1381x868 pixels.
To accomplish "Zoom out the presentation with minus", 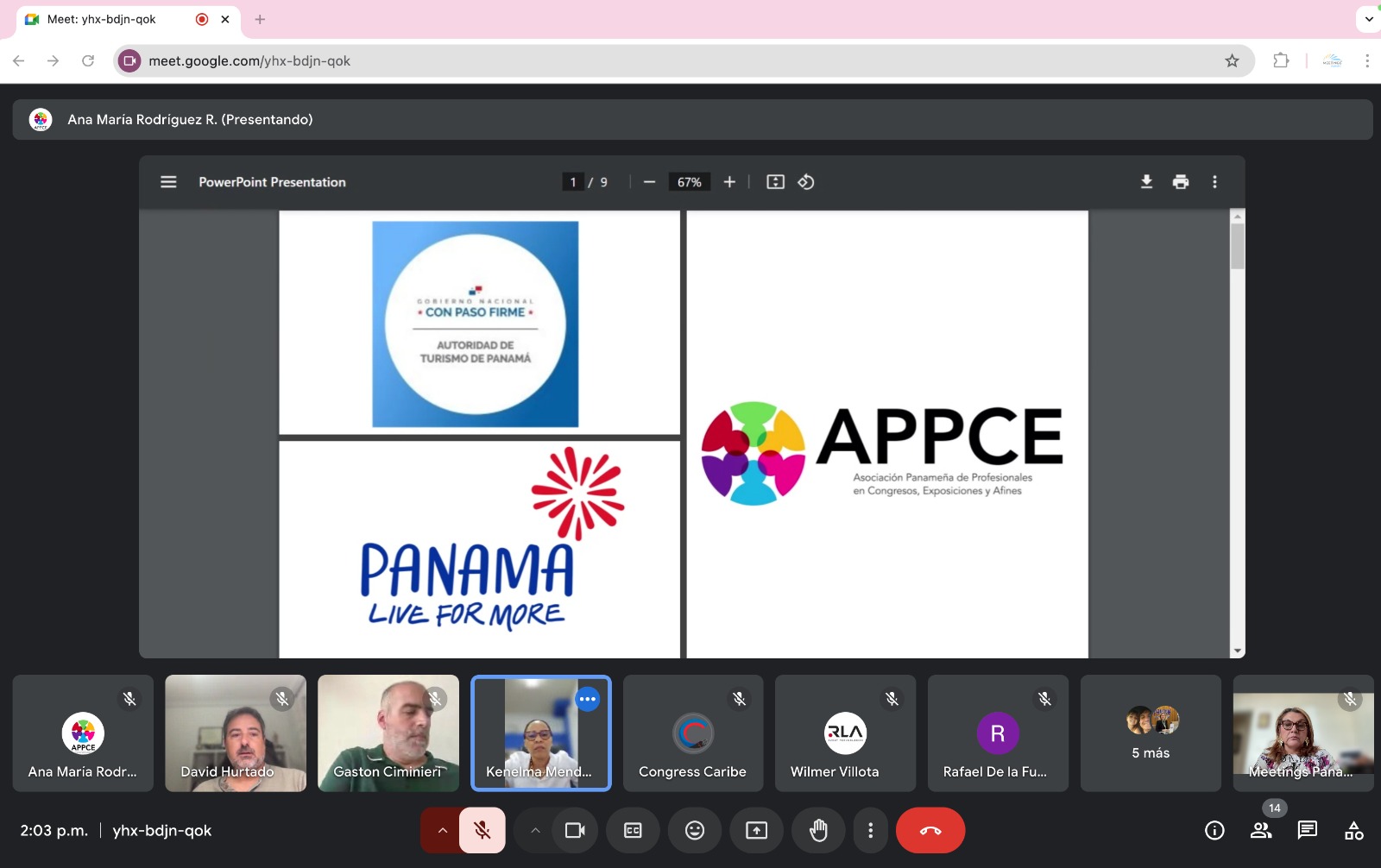I will point(650,182).
